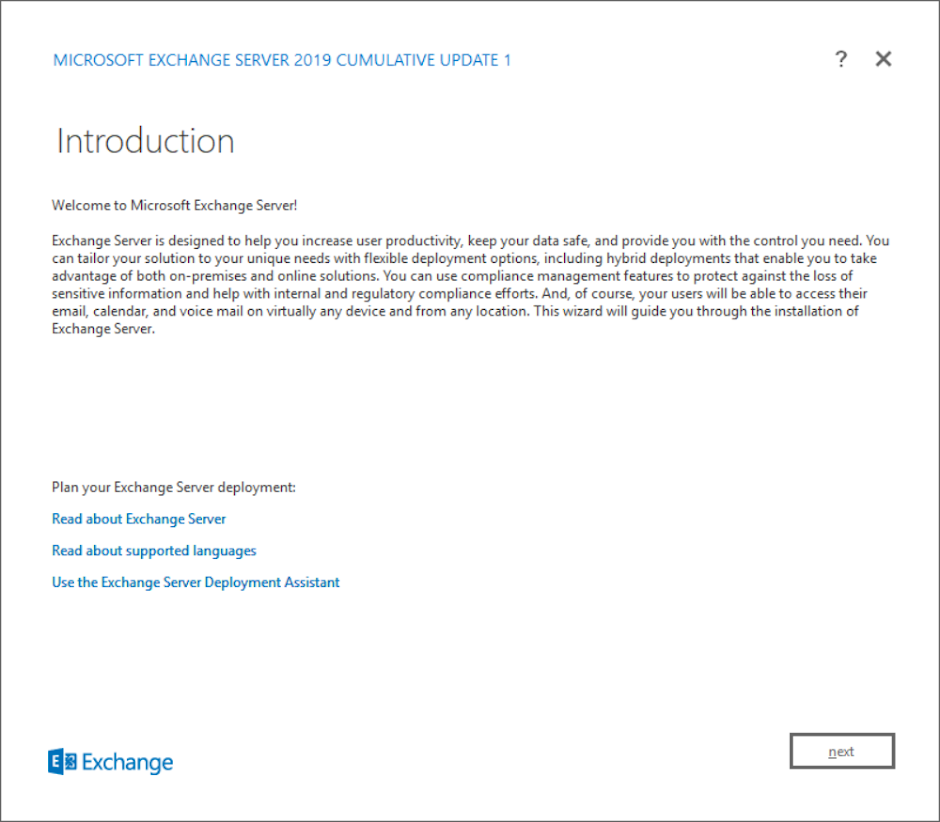Click the Microsoft Exchange Server 2019 Cumulative Update title
940x822 pixels.
pos(282,60)
